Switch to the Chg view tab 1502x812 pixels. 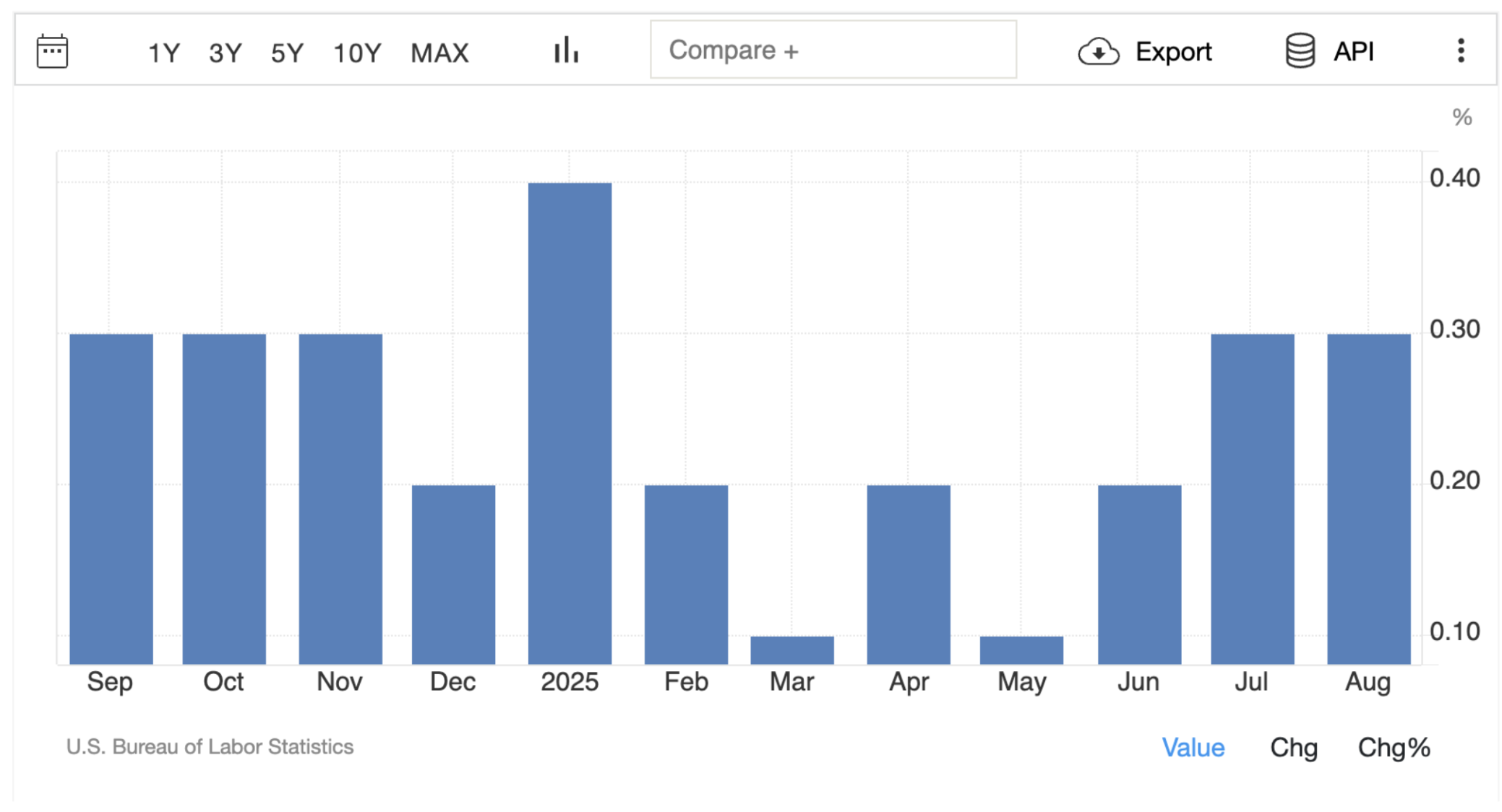[1293, 747]
